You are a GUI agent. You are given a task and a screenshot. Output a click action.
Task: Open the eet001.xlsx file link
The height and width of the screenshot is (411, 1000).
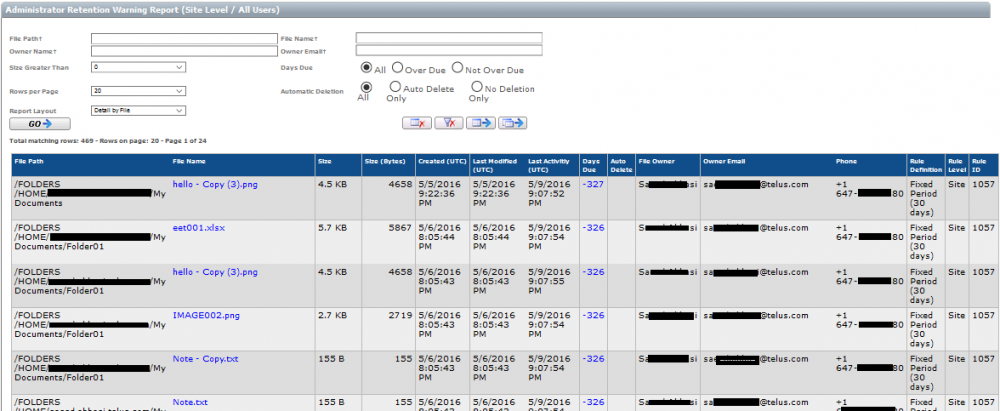pos(199,228)
